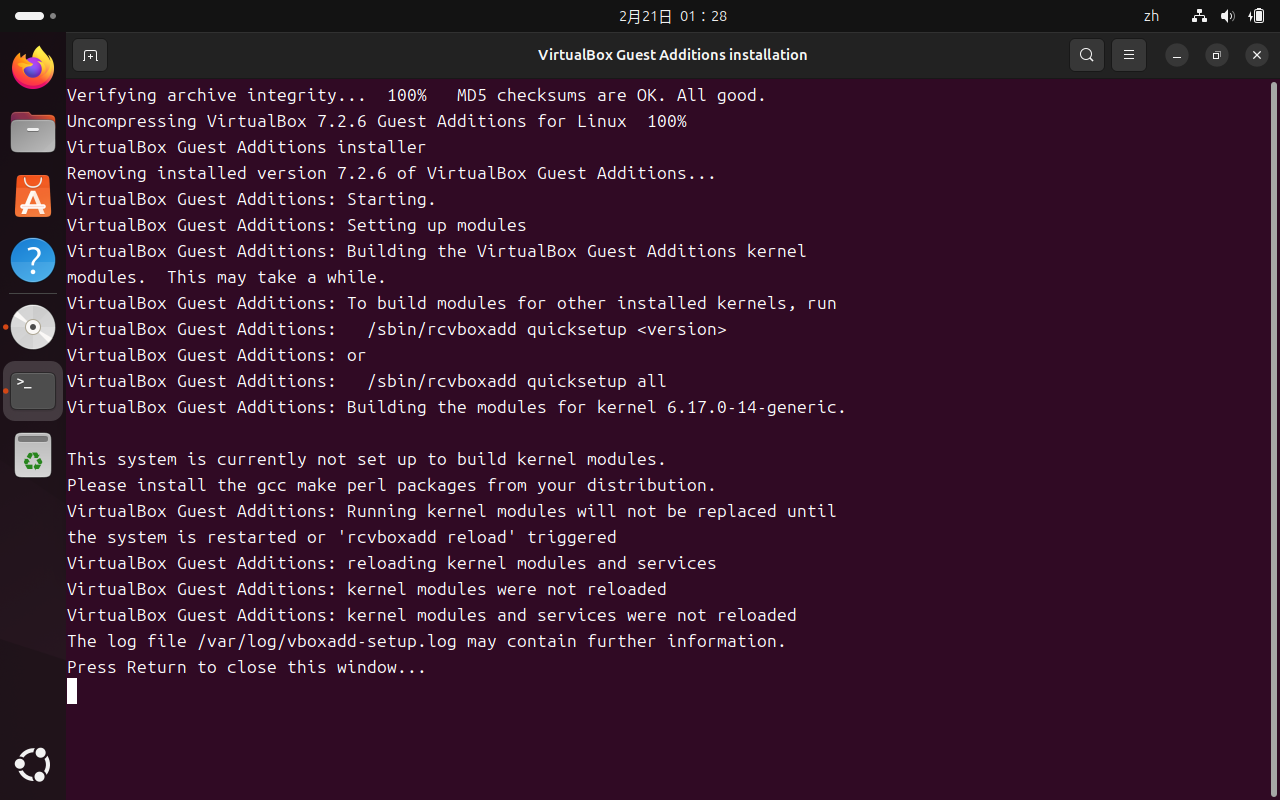Click the line 'VirtualBox Guest Additions installer'
This screenshot has width=1280, height=800.
pos(247,148)
